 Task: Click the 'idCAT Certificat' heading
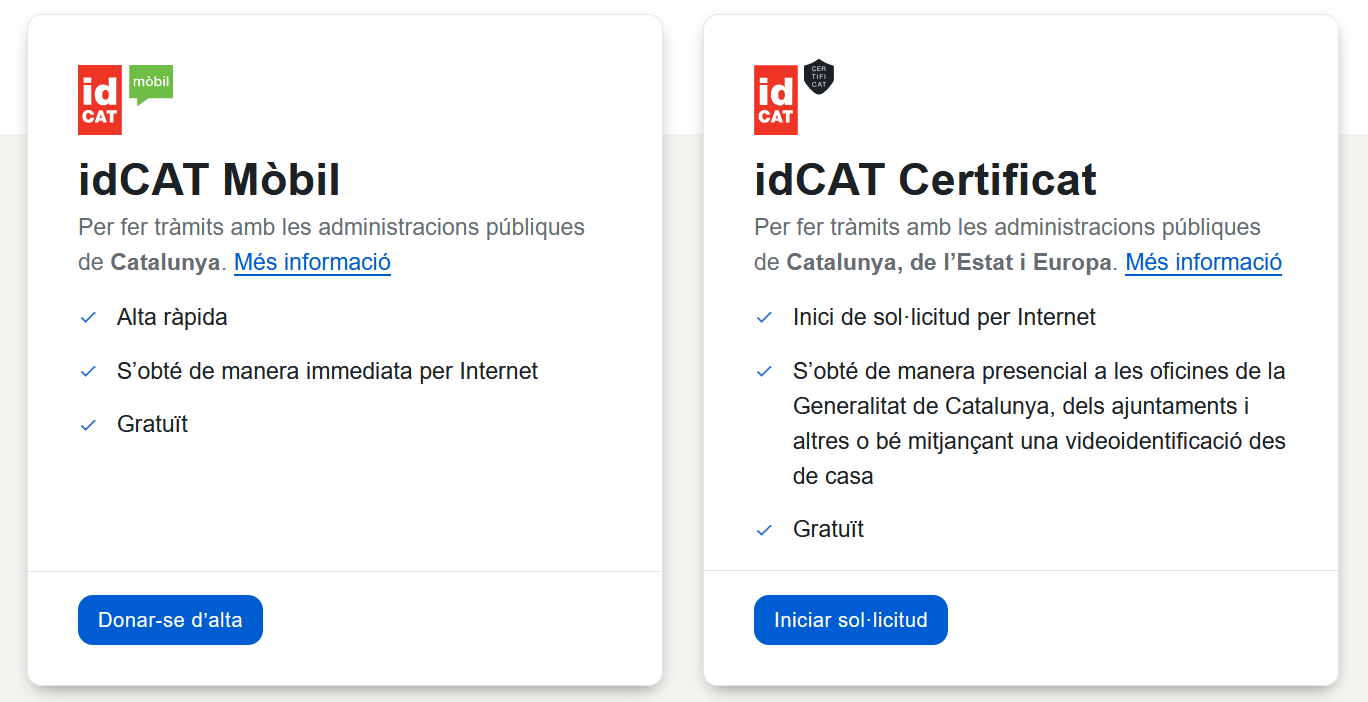[925, 180]
